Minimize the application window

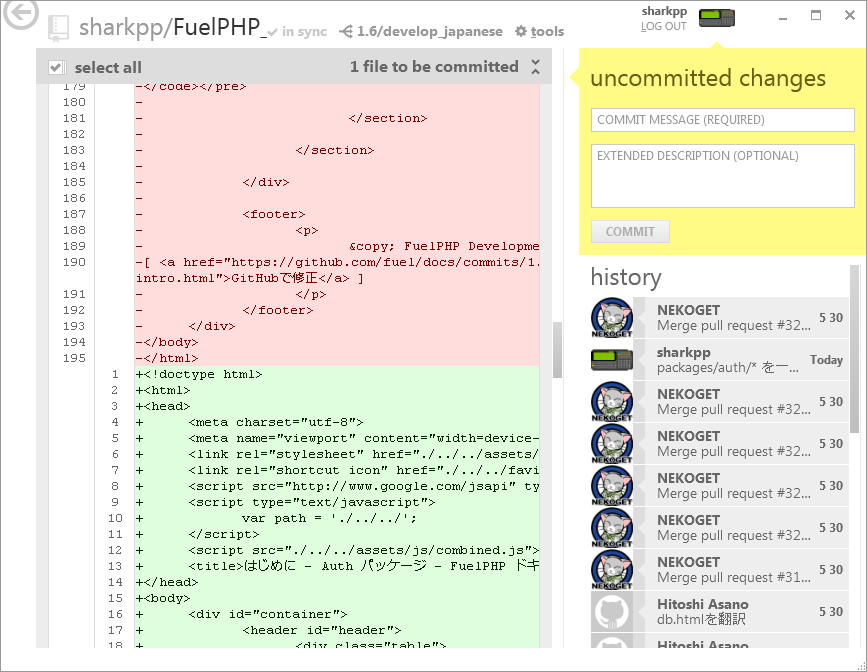[782, 19]
